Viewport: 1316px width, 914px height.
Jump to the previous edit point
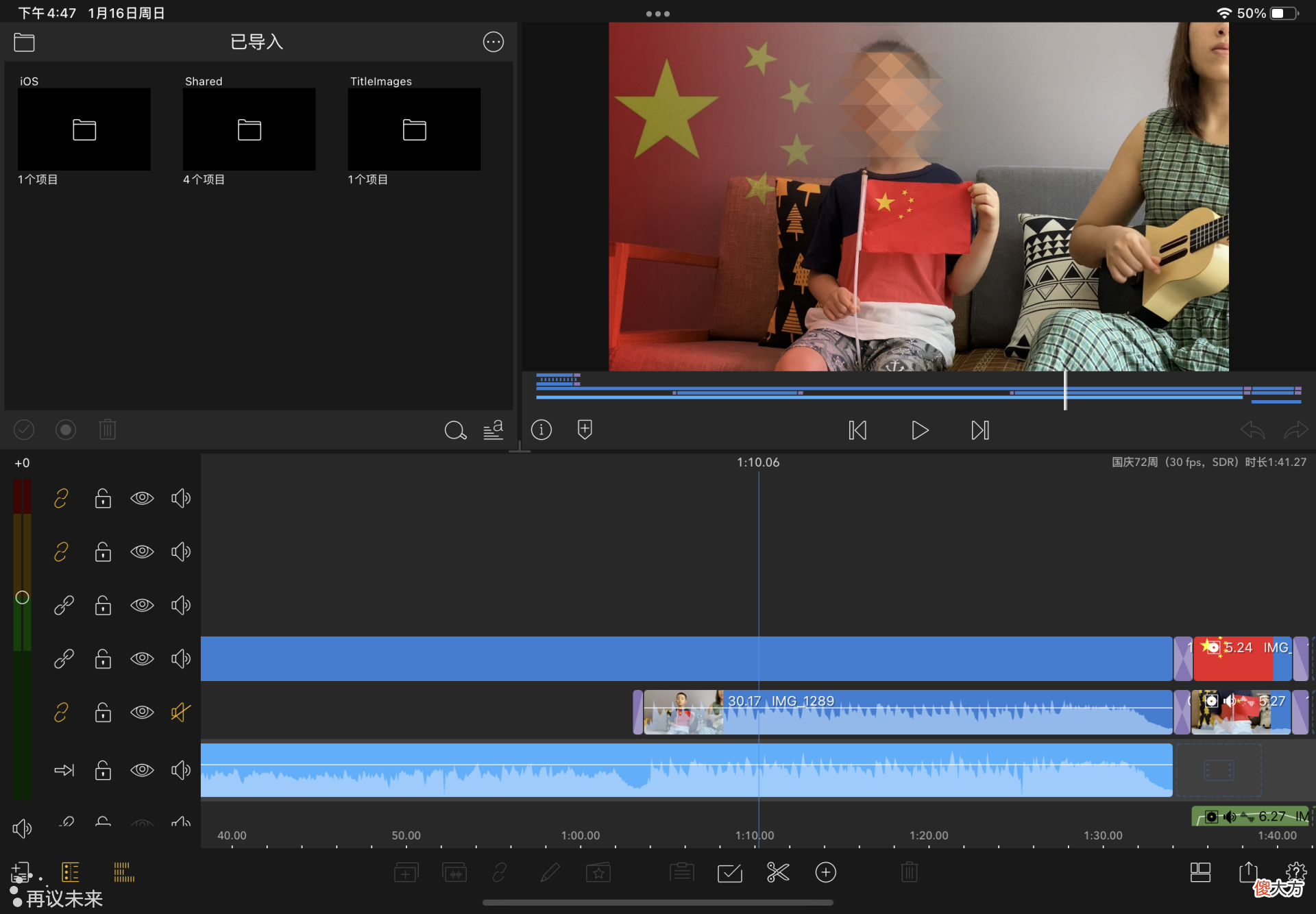click(857, 430)
